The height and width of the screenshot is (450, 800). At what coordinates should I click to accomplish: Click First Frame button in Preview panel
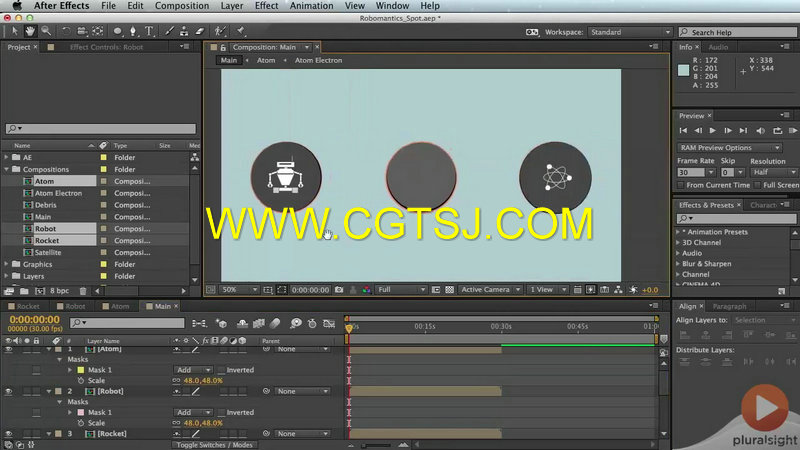tap(683, 131)
